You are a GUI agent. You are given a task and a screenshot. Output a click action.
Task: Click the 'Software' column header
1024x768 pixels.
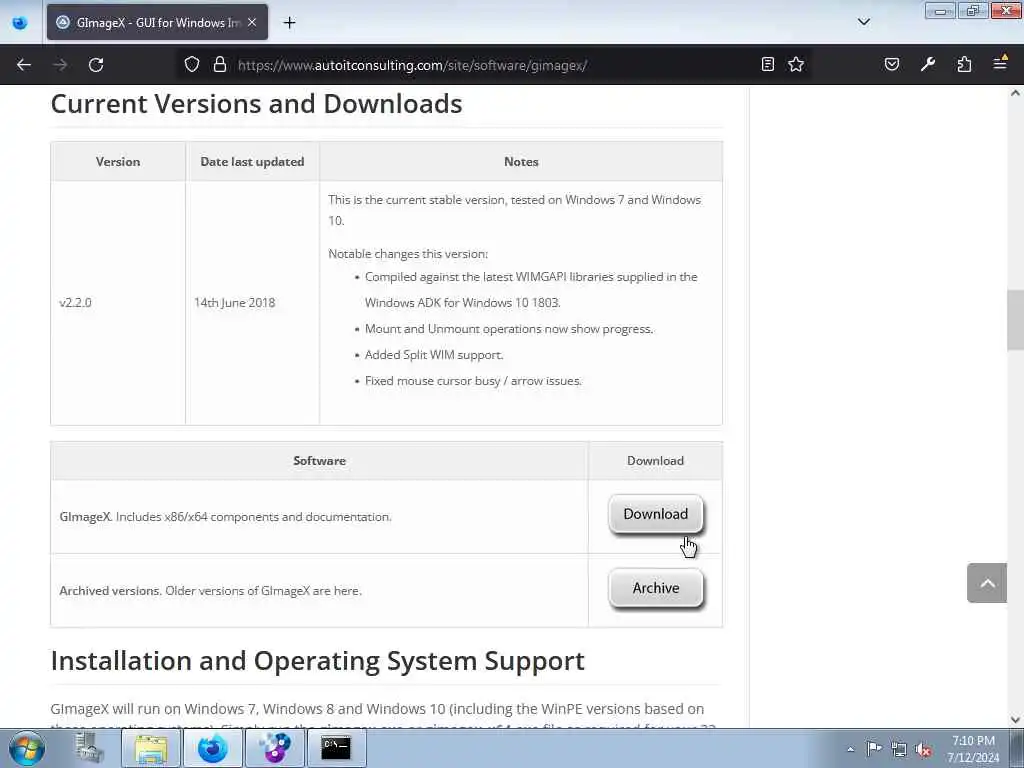[x=319, y=460]
